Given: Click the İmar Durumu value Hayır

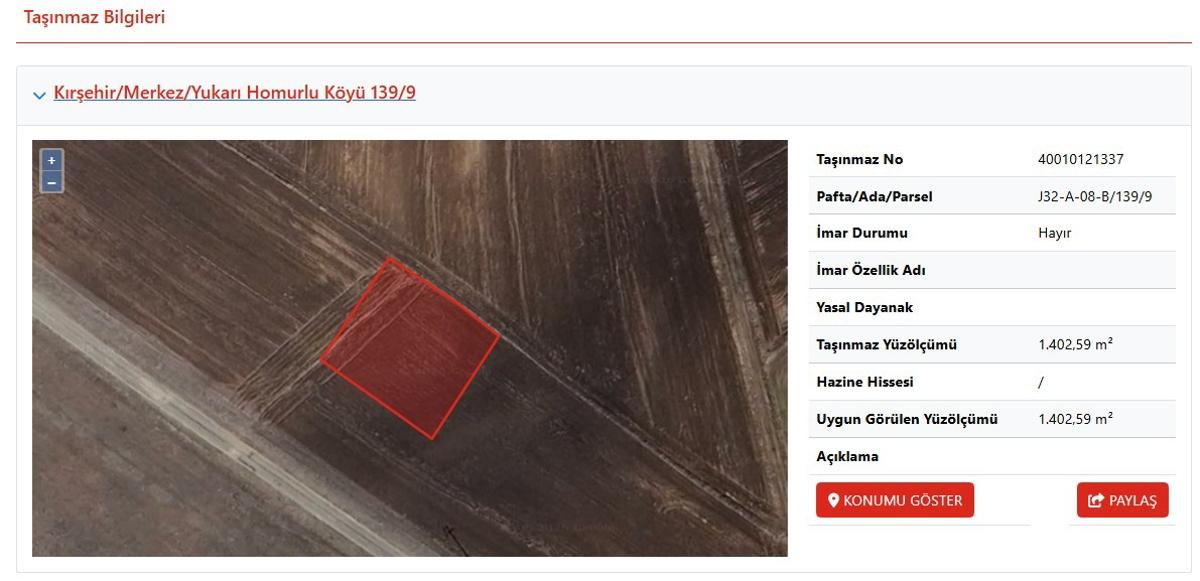Looking at the screenshot, I should (1055, 233).
